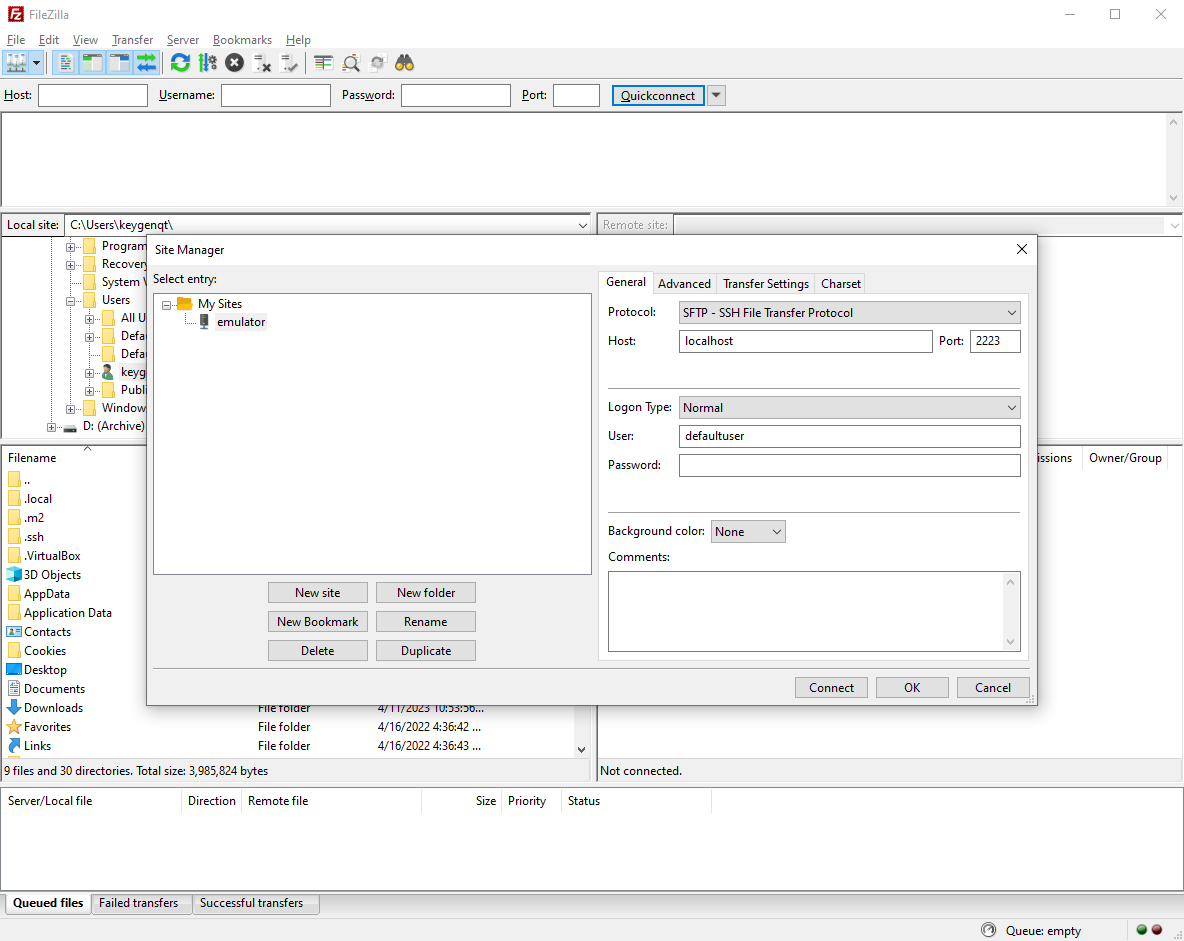The image size is (1184, 941).
Task: Click the Port field showing 2223
Action: click(995, 341)
